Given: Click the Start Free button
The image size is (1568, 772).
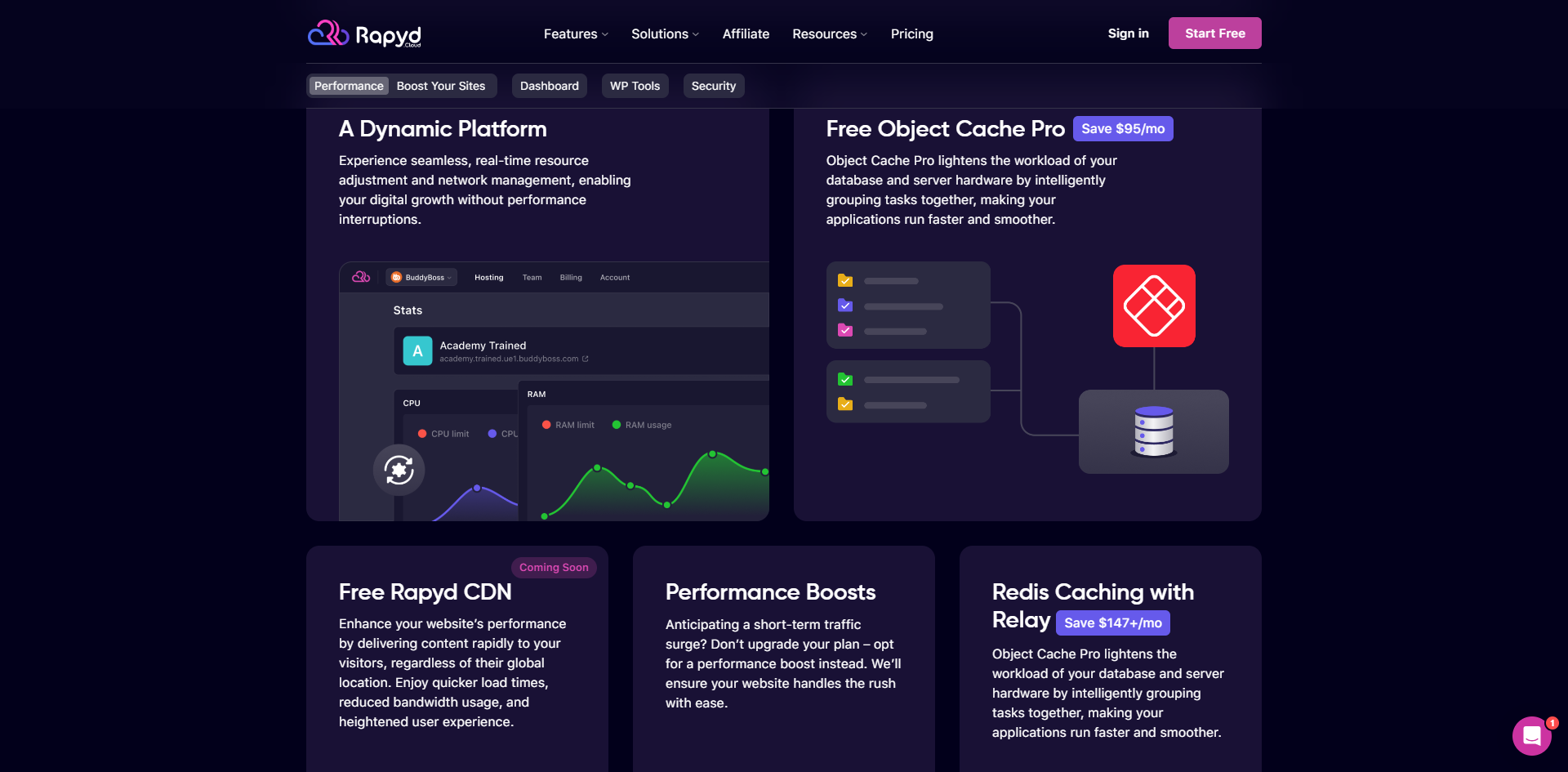Looking at the screenshot, I should pyautogui.click(x=1215, y=33).
